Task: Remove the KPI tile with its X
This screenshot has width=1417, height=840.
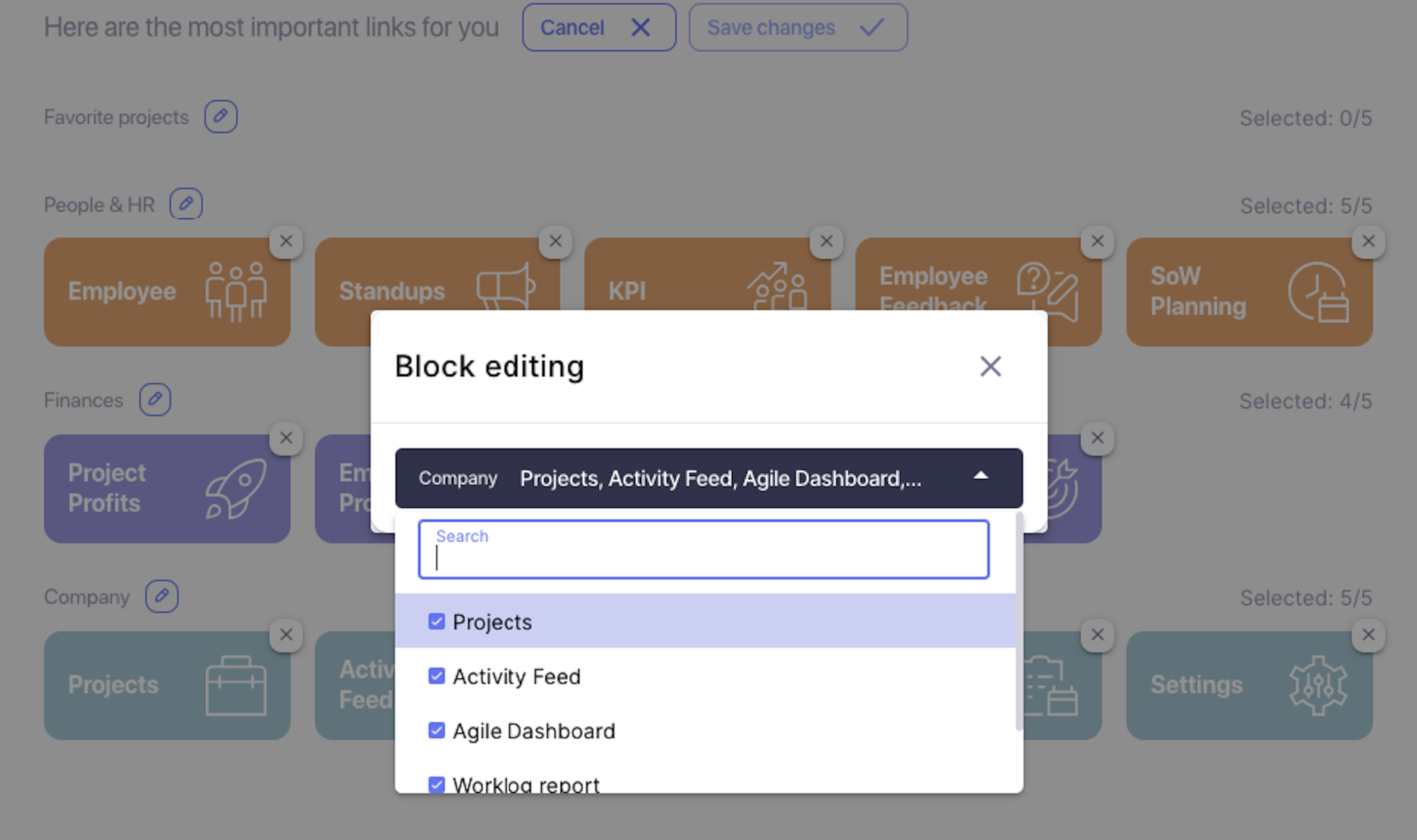Action: (827, 241)
